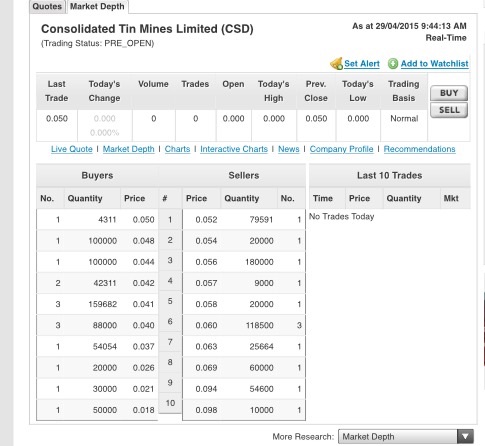Open the Company Profile link
Screen dimensions: 485x446
[x=341, y=149]
